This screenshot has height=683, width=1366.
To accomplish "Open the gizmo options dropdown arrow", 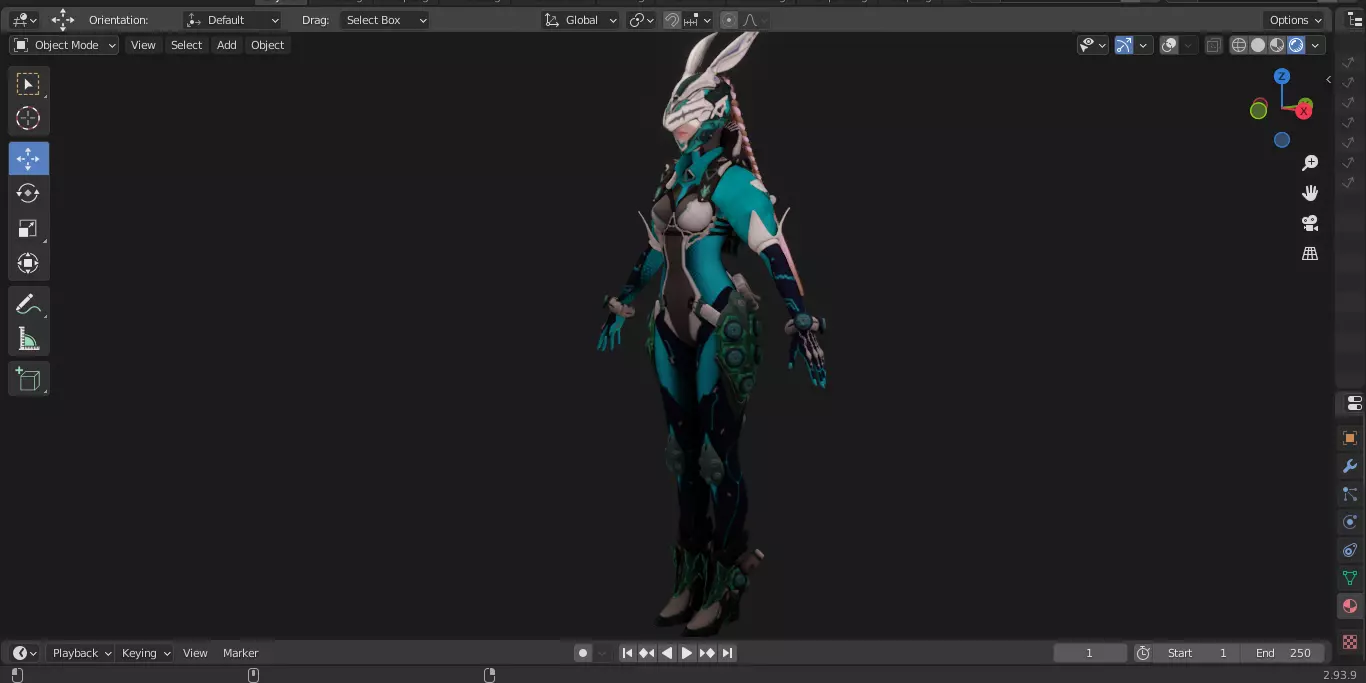I will click(x=1143, y=45).
